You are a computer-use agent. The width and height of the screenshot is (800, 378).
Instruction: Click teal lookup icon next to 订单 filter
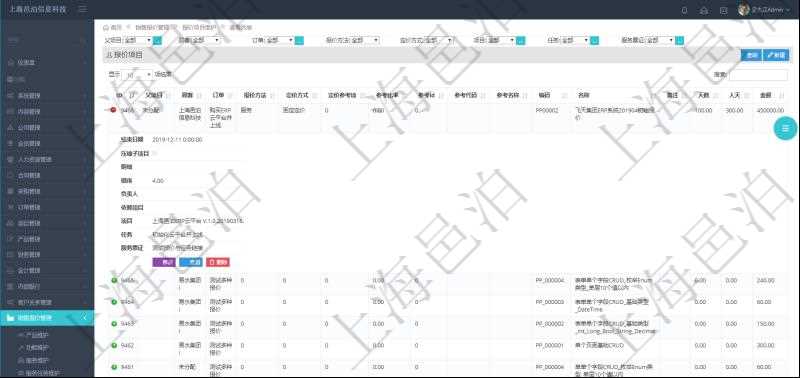pyautogui.click(x=299, y=40)
